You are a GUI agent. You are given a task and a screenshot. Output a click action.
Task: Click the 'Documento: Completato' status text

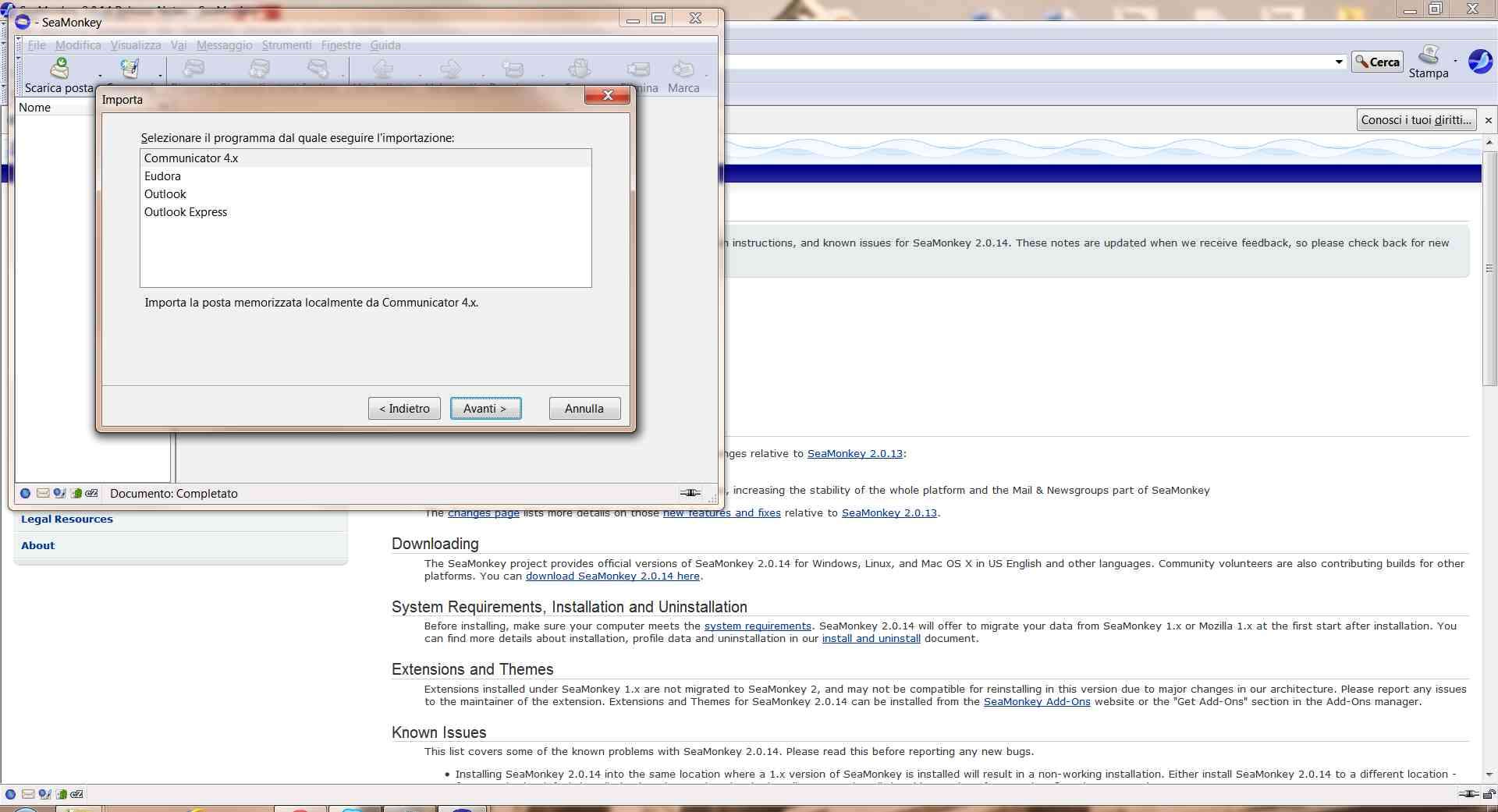[x=174, y=494]
